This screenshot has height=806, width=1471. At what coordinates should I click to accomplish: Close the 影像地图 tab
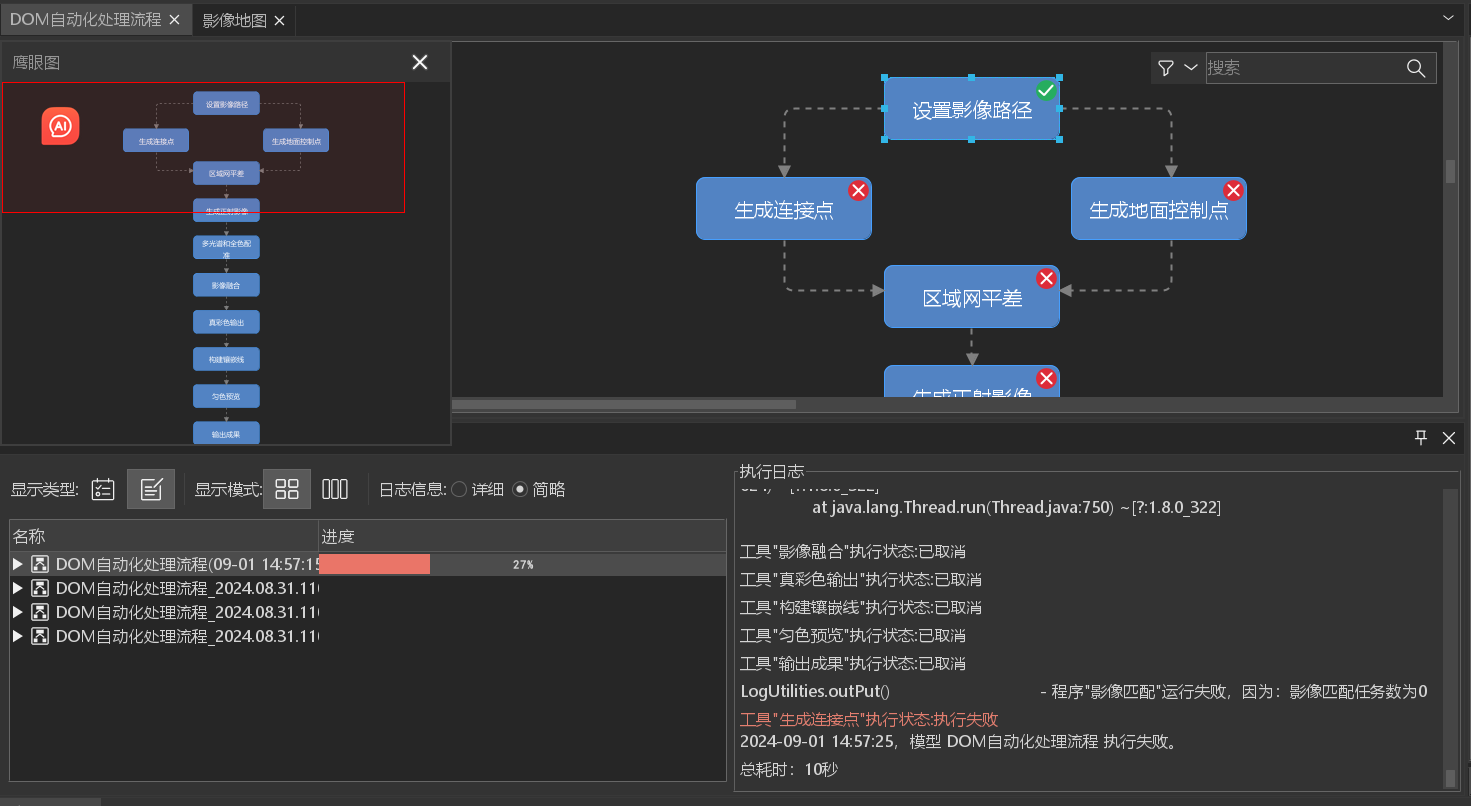click(x=279, y=20)
